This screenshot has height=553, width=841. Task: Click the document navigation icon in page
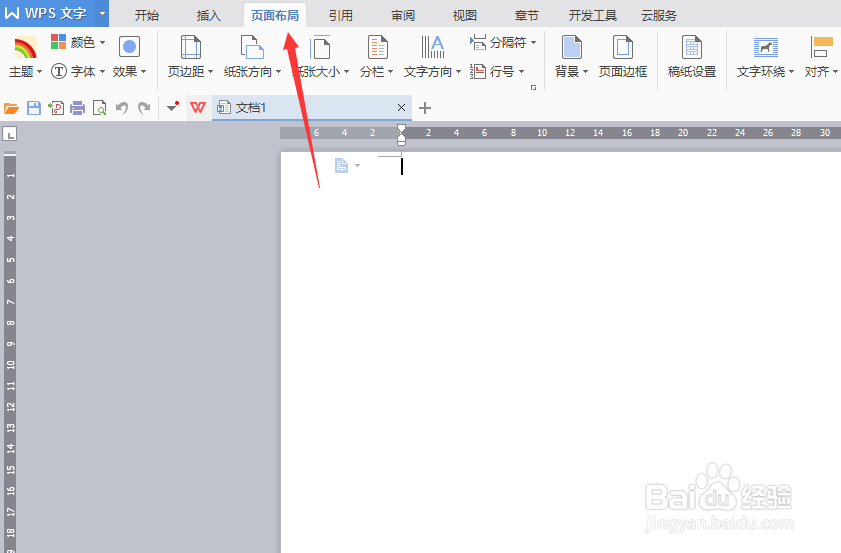point(341,165)
